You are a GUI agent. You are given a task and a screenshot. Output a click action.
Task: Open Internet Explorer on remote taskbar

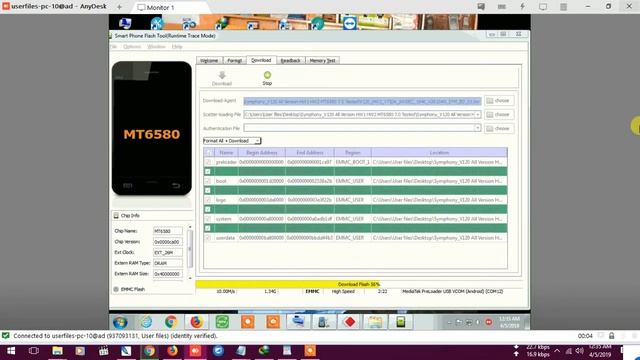click(146, 322)
